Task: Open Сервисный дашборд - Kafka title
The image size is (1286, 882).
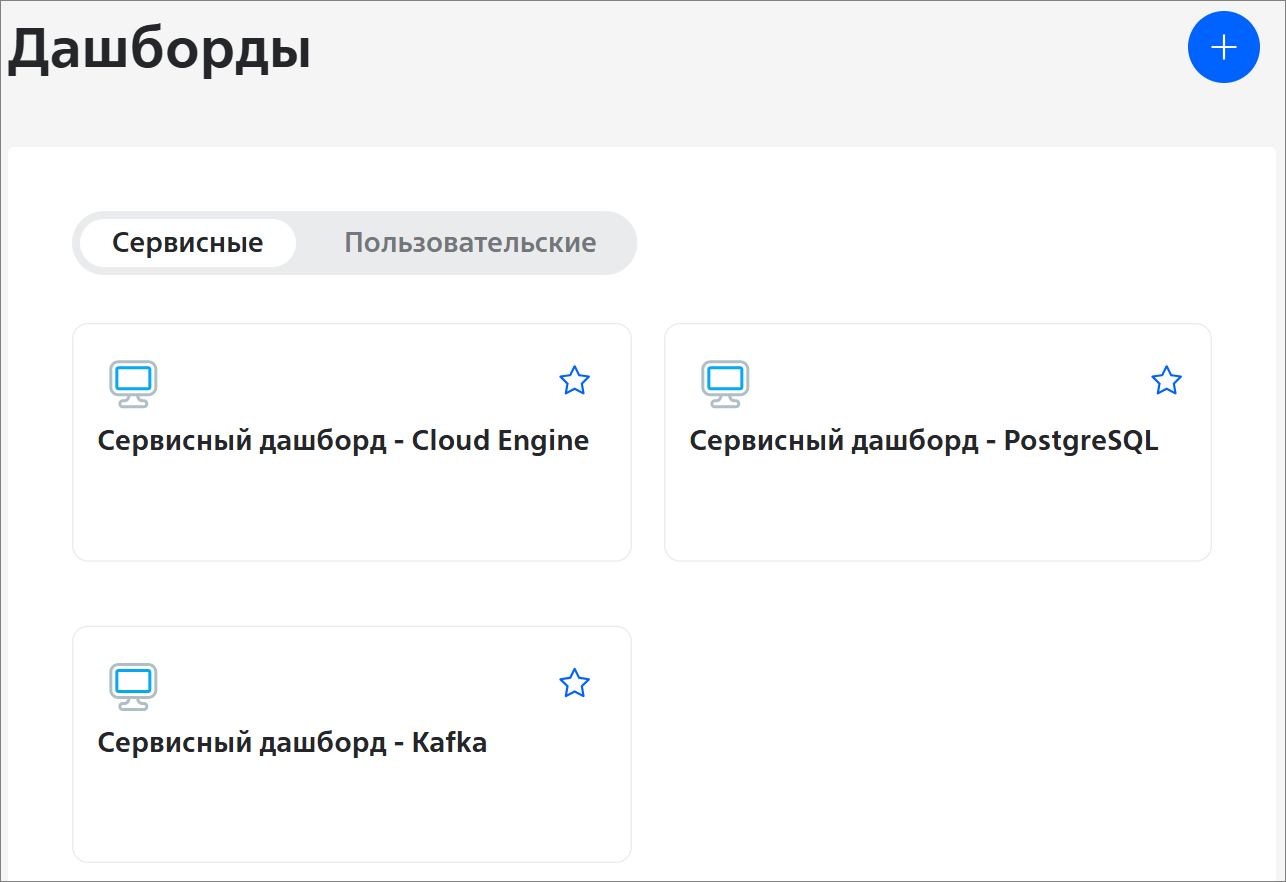Action: 292,743
